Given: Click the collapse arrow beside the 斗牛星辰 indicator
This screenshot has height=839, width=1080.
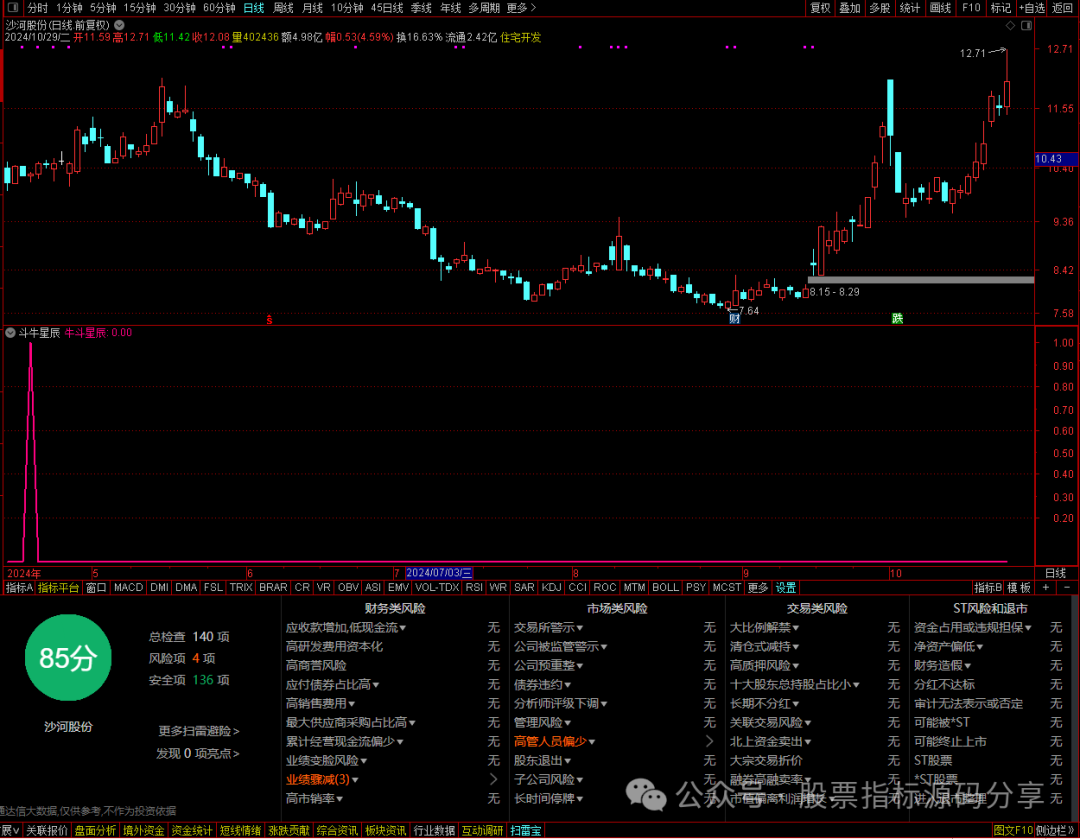Looking at the screenshot, I should click(10, 333).
